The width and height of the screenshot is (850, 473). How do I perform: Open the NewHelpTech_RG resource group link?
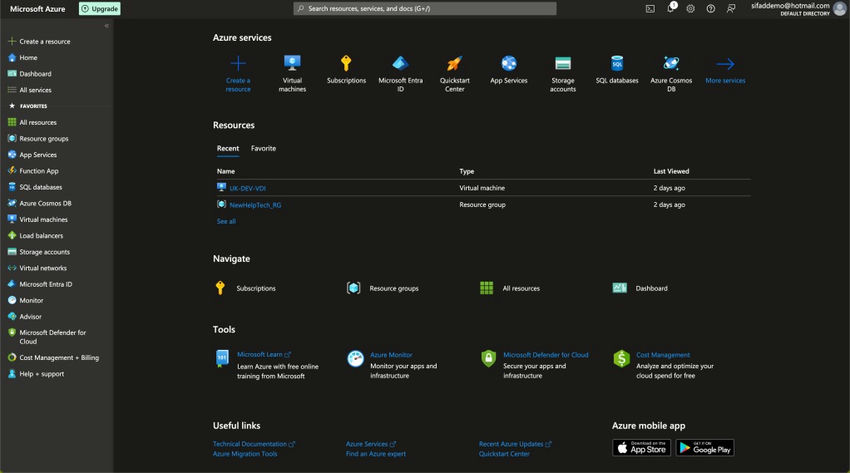point(255,205)
